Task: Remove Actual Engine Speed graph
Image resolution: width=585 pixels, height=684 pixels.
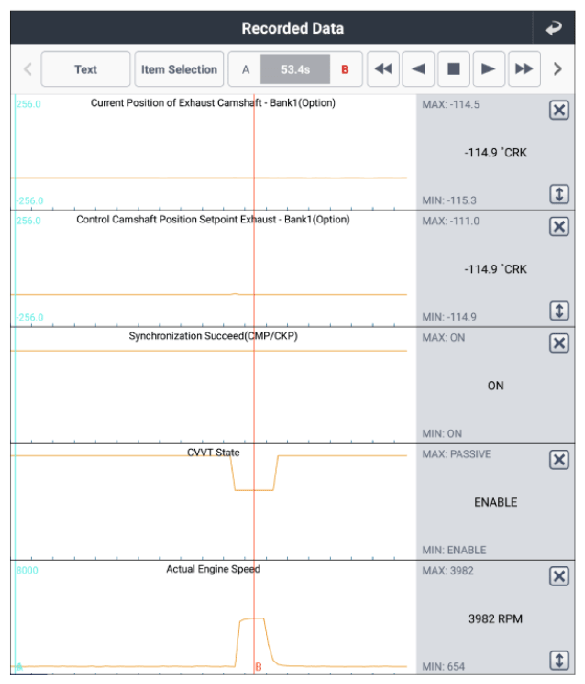Action: (x=559, y=576)
